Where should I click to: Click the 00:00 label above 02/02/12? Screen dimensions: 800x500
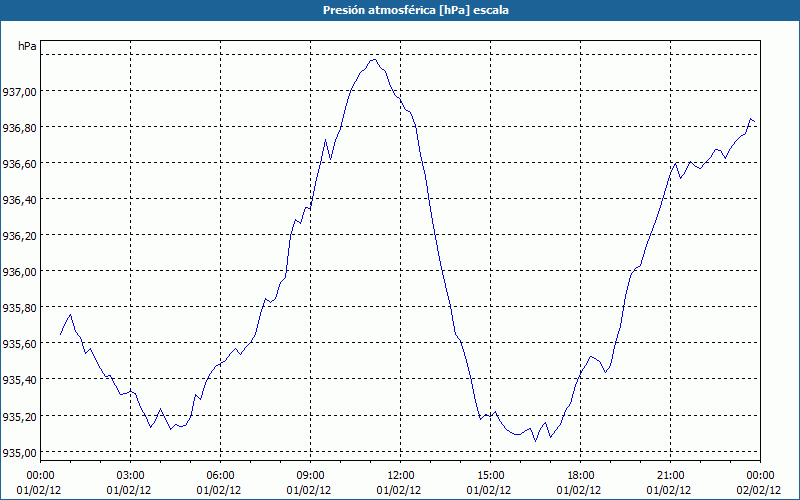coord(760,476)
